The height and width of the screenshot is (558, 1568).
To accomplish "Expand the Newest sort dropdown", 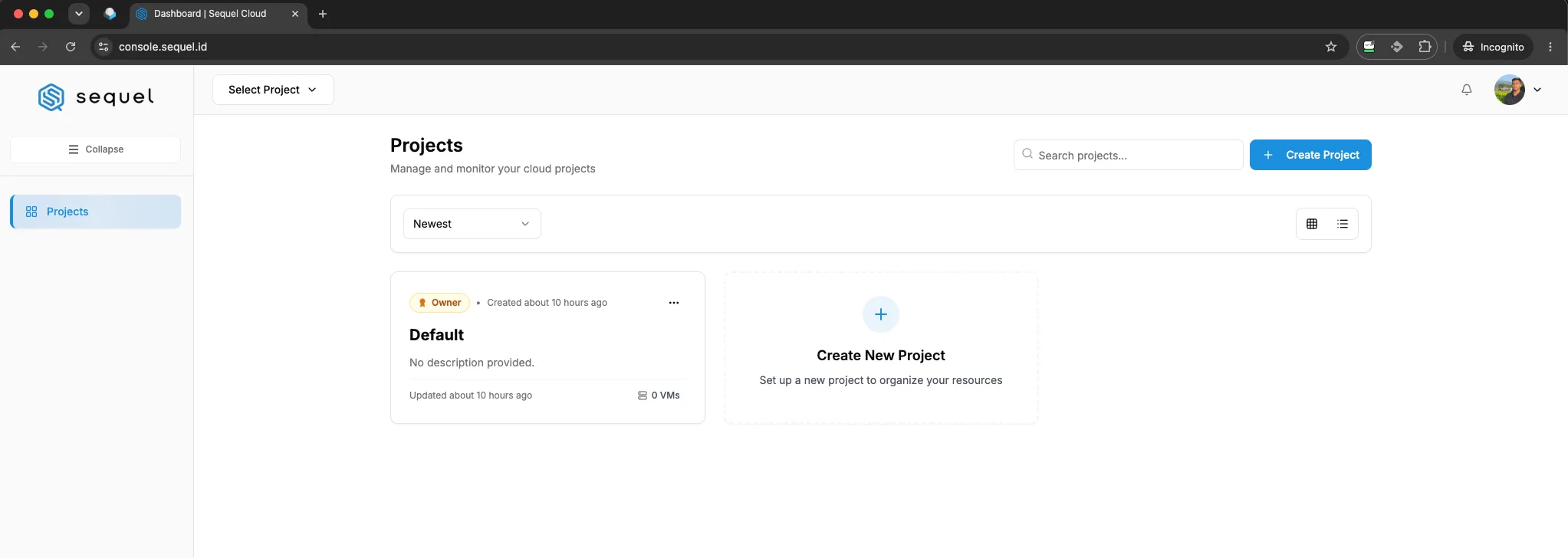I will 472,224.
